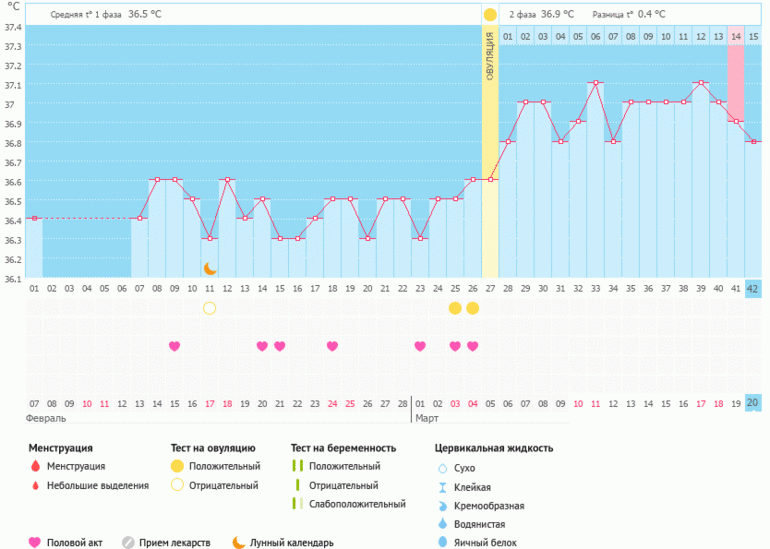
Task: Click the highlighted cycle day 42 cell
Action: point(753,288)
